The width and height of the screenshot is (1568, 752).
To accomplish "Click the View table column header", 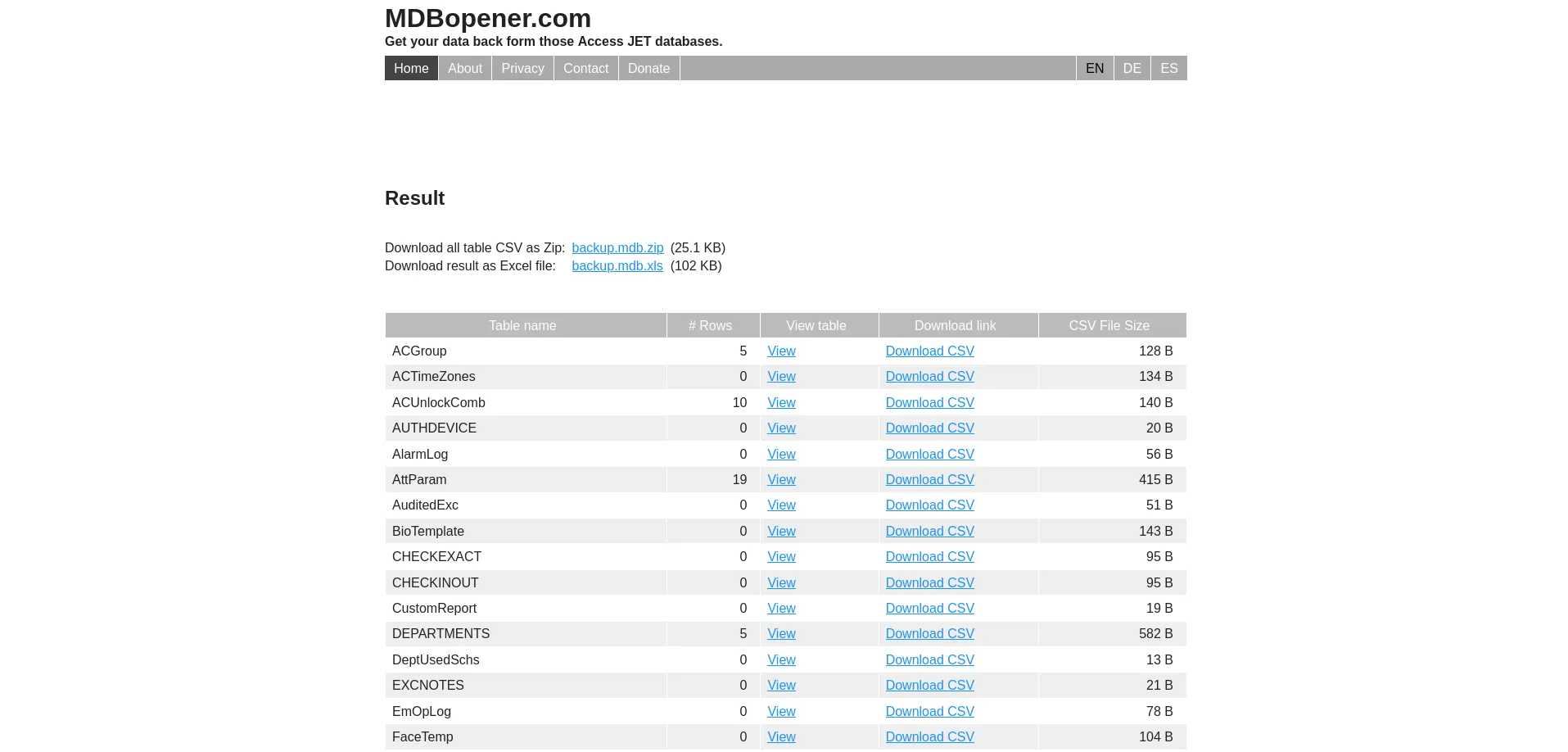I will (820, 325).
